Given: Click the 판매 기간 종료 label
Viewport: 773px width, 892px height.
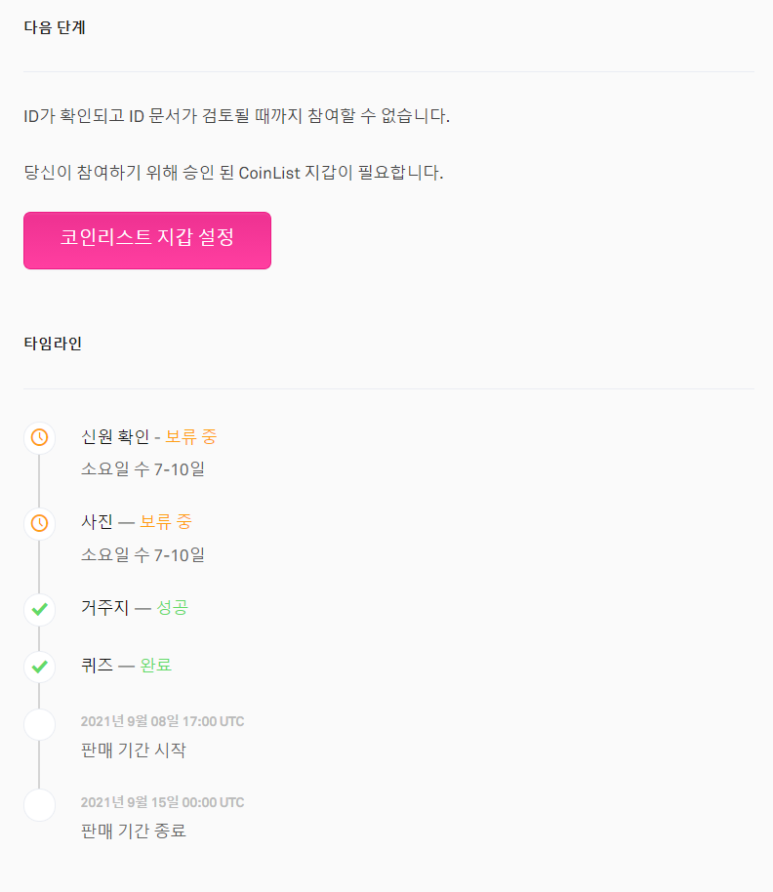Looking at the screenshot, I should point(133,831).
